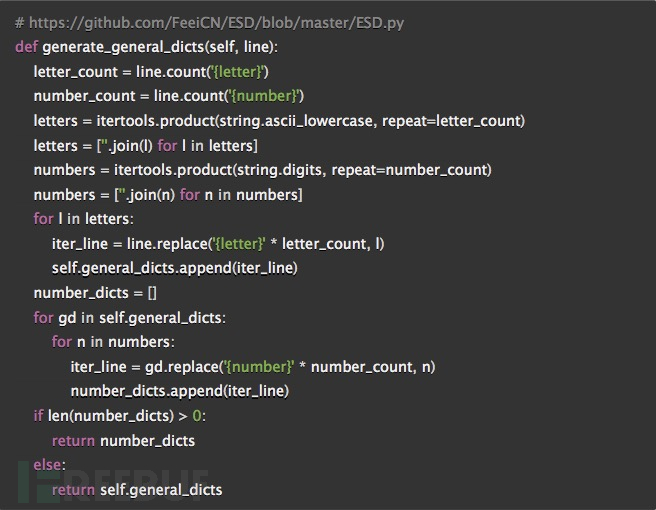Screen dimensions: 656x510
Task: Click line.replace call with '{letter}'
Action: point(255,243)
